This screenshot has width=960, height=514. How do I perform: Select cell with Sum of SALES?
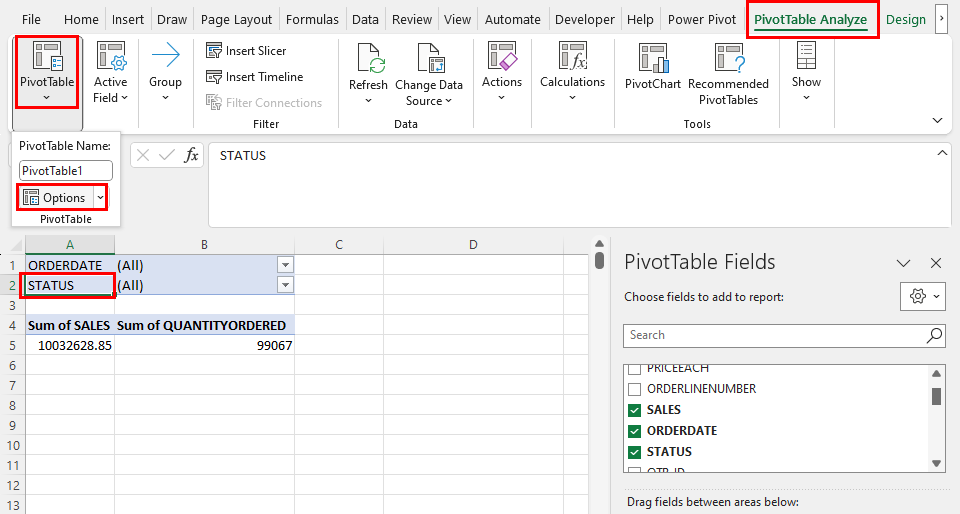tap(70, 325)
